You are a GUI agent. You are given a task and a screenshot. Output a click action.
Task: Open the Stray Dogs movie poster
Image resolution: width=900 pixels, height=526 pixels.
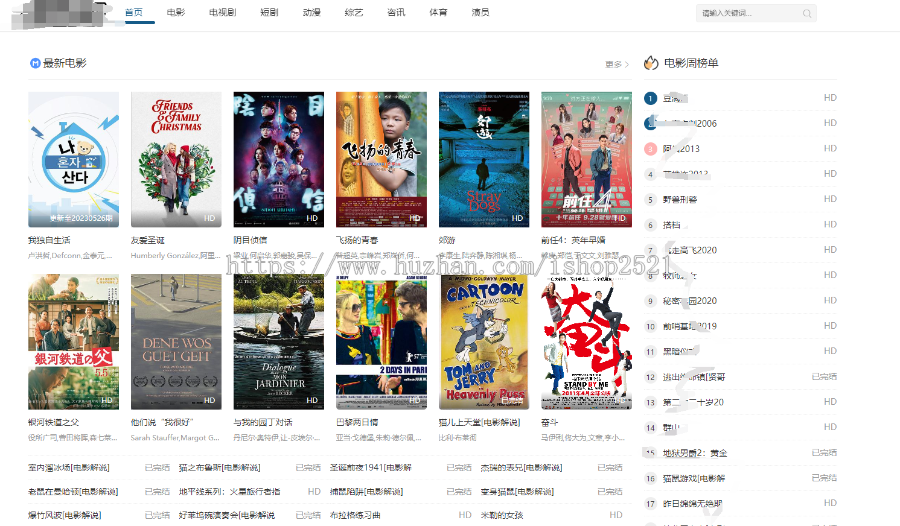pyautogui.click(x=484, y=160)
